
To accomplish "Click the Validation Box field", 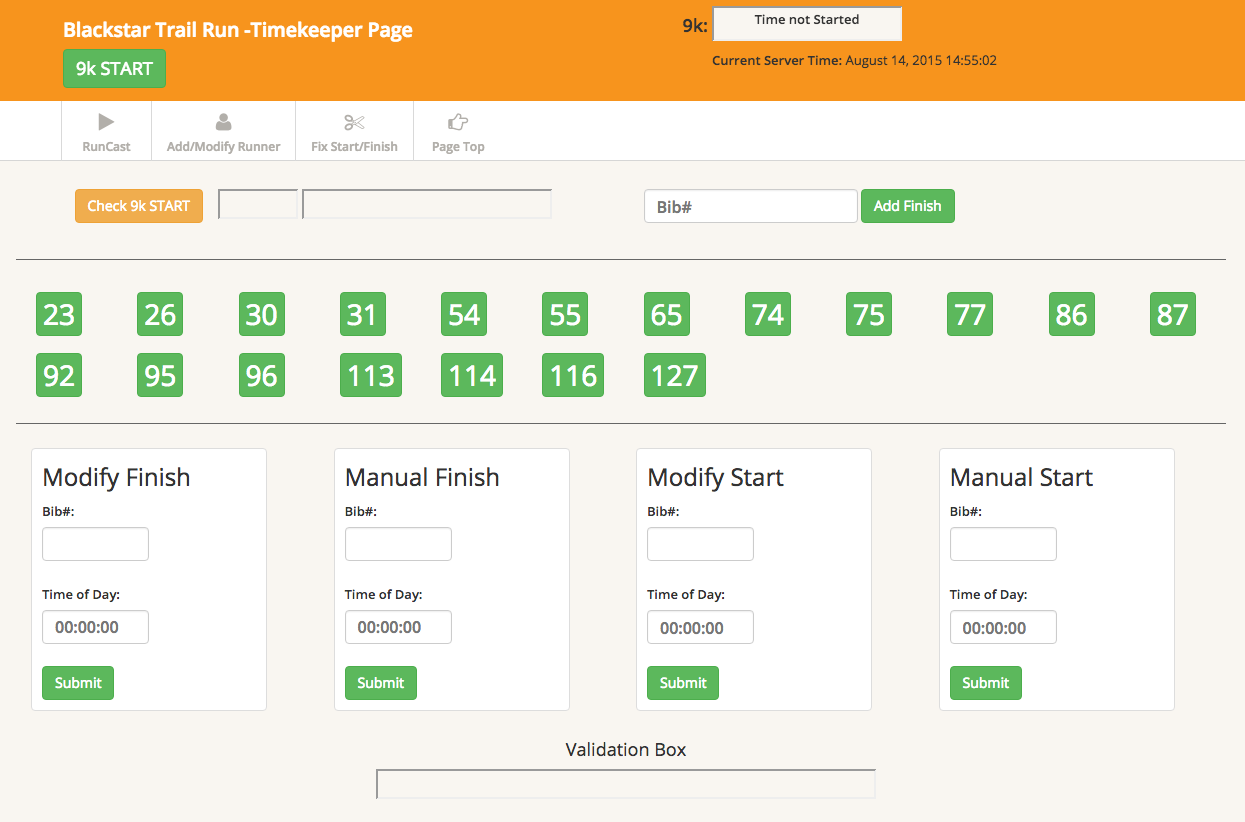I will (x=625, y=784).
